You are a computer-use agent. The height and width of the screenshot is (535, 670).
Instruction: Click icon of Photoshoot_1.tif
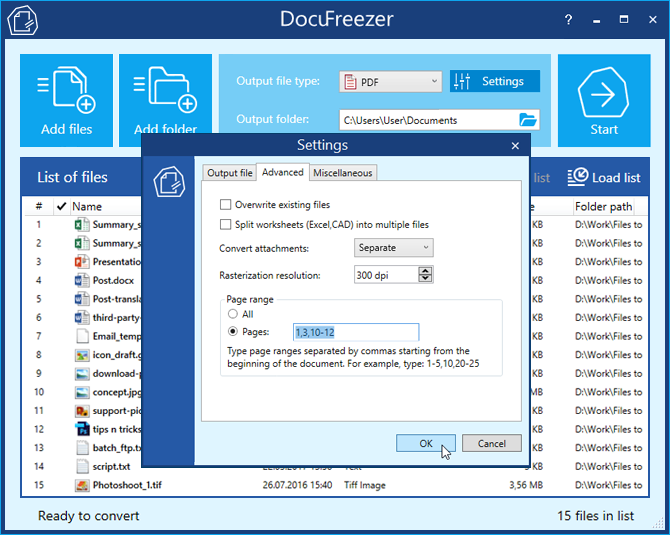click(82, 485)
